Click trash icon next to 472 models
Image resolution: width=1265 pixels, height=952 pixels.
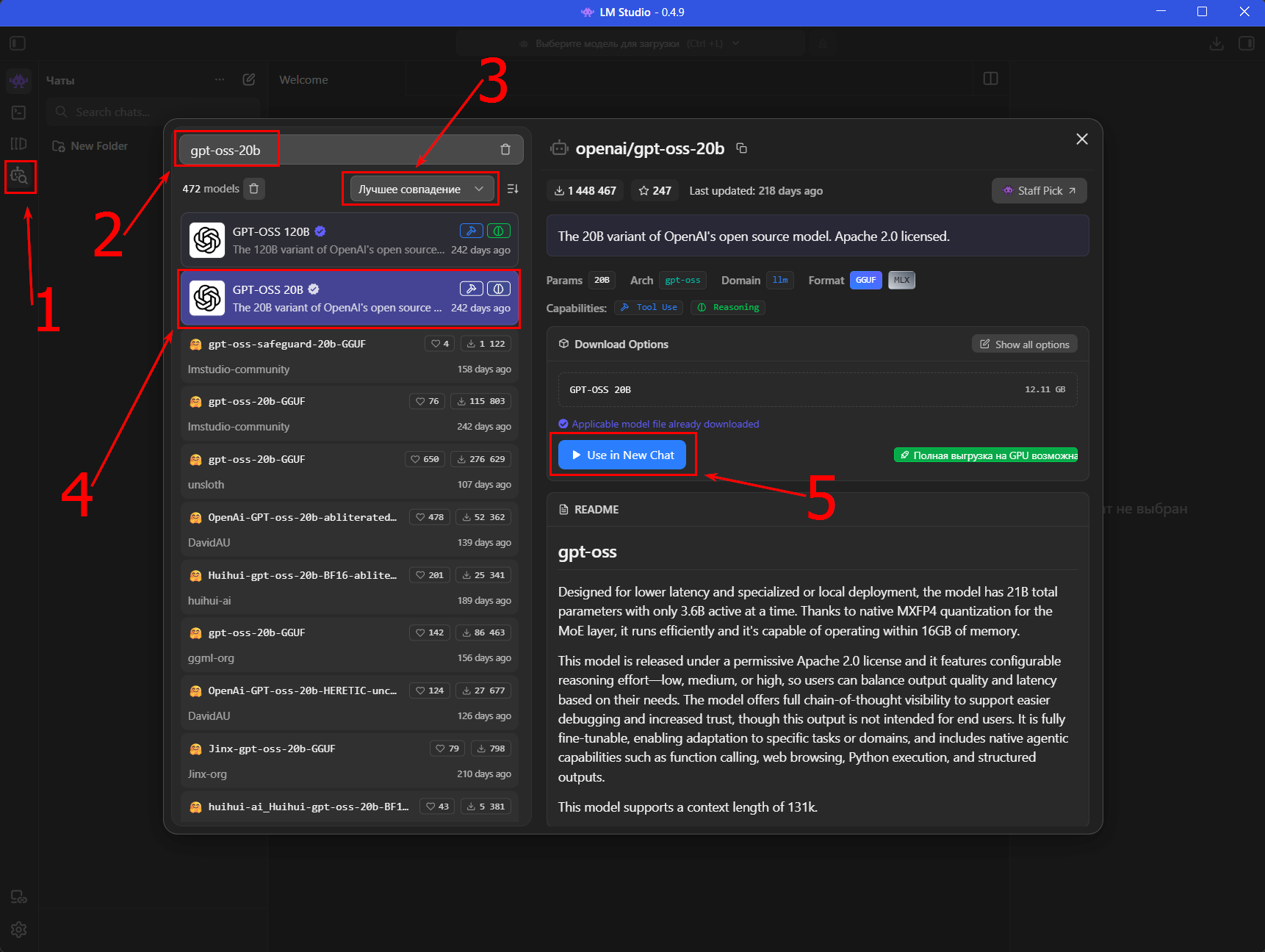click(x=254, y=189)
